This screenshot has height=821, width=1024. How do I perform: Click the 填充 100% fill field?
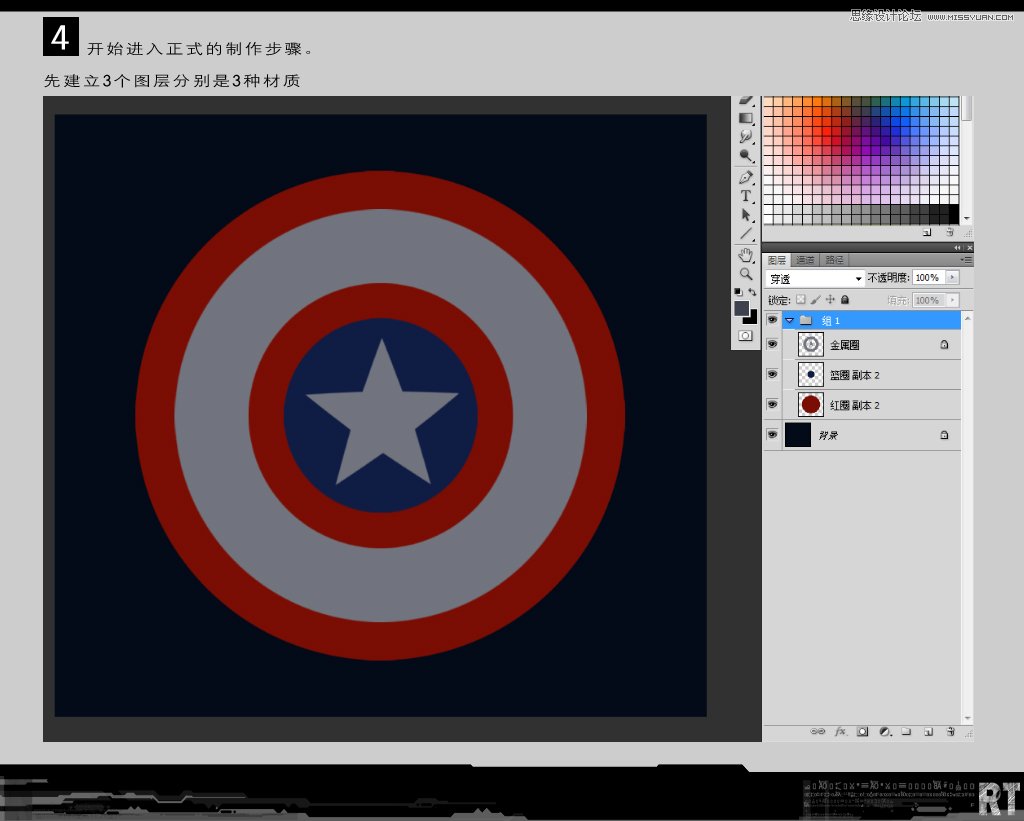[929, 300]
